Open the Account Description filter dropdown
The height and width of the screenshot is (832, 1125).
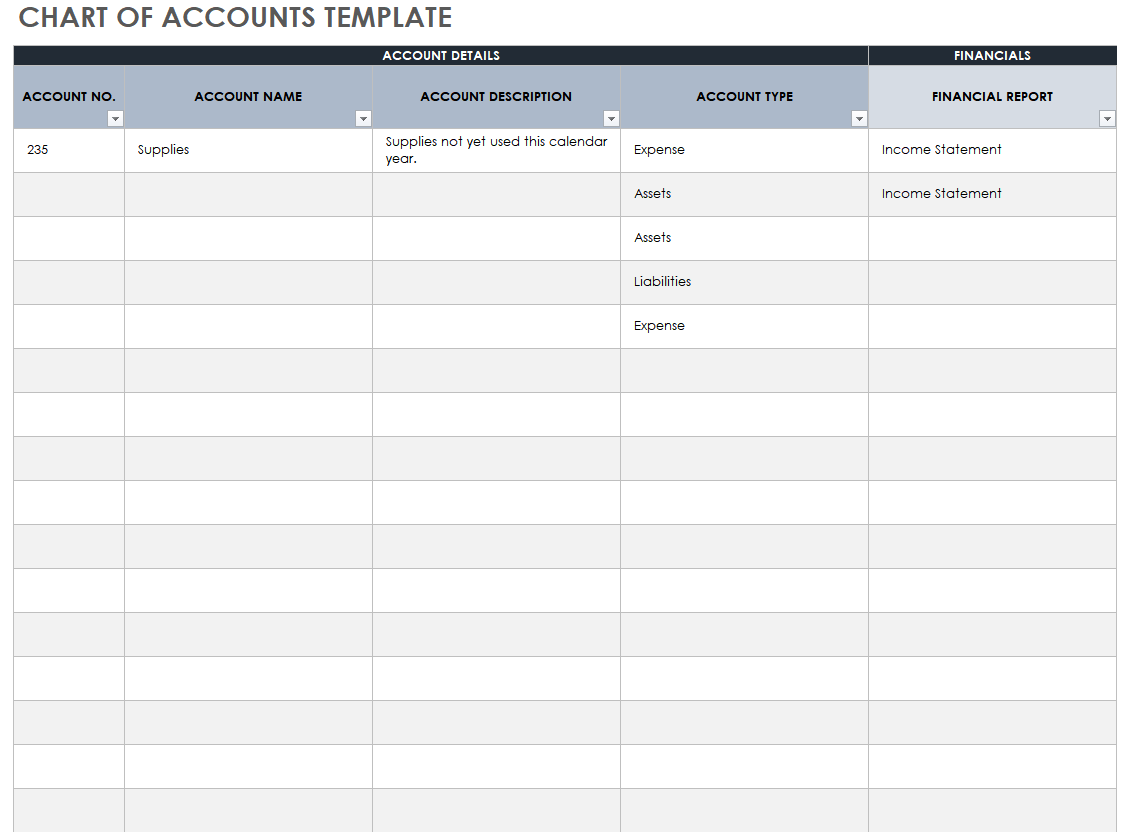pyautogui.click(x=611, y=118)
